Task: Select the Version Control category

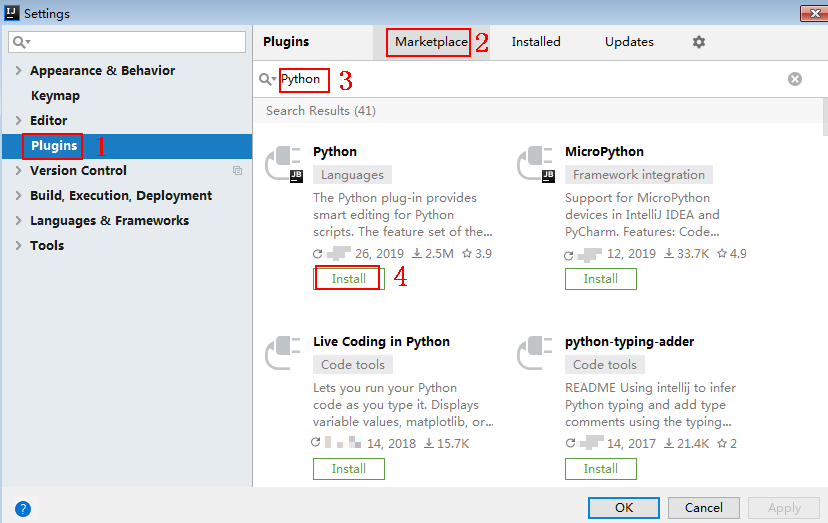Action: coord(78,171)
